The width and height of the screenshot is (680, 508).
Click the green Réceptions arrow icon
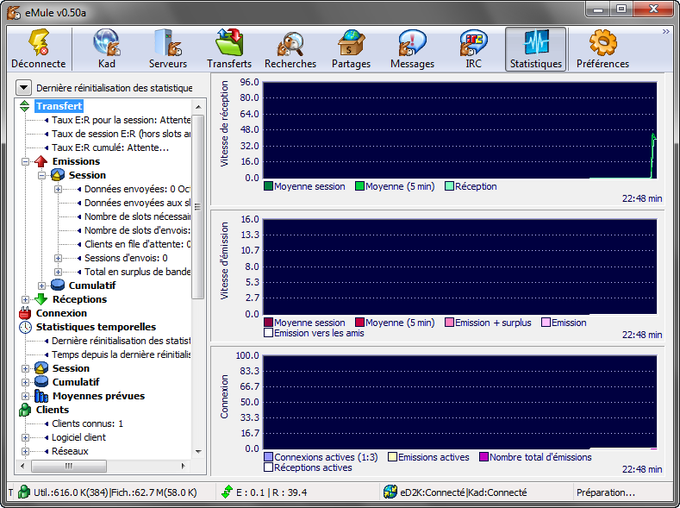(41, 299)
